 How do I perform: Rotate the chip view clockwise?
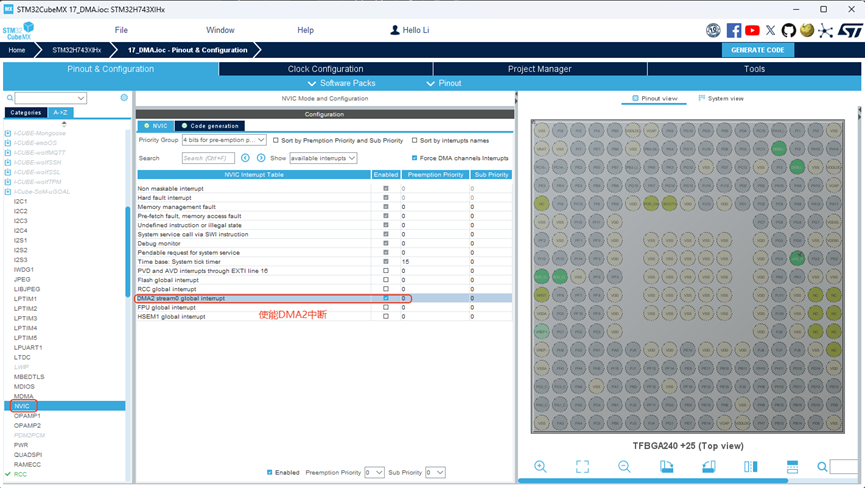666,466
